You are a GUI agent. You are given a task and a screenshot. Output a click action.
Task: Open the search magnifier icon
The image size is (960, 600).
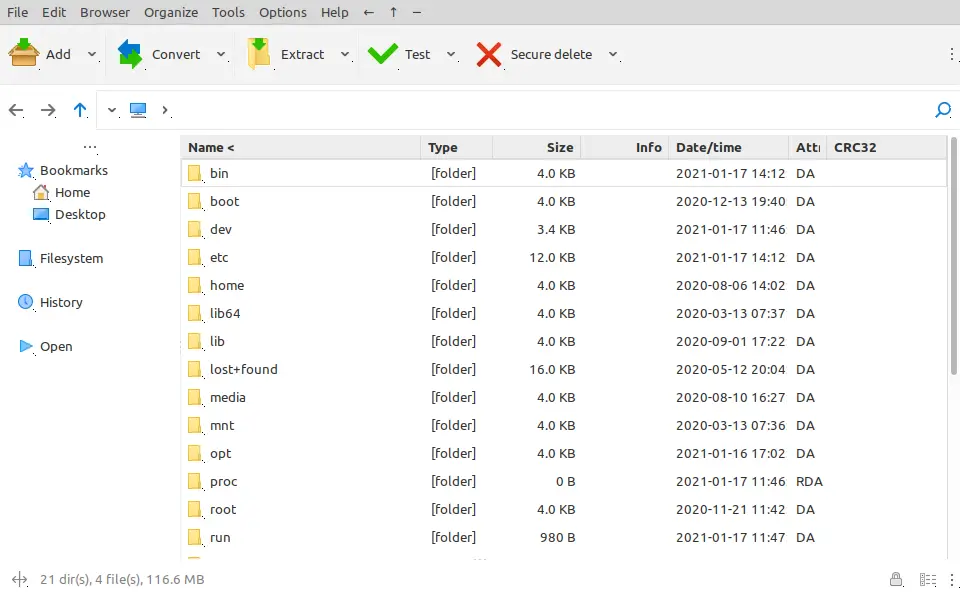point(942,110)
